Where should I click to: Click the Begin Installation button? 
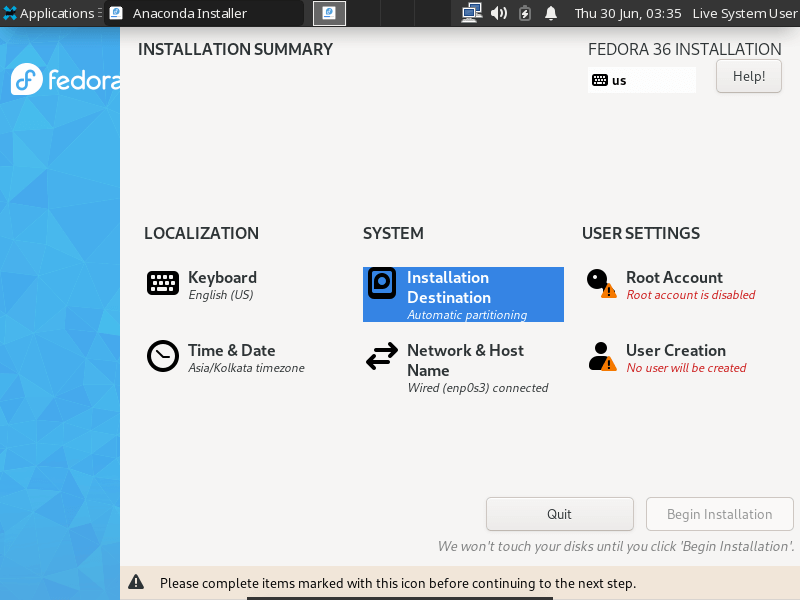pos(719,514)
